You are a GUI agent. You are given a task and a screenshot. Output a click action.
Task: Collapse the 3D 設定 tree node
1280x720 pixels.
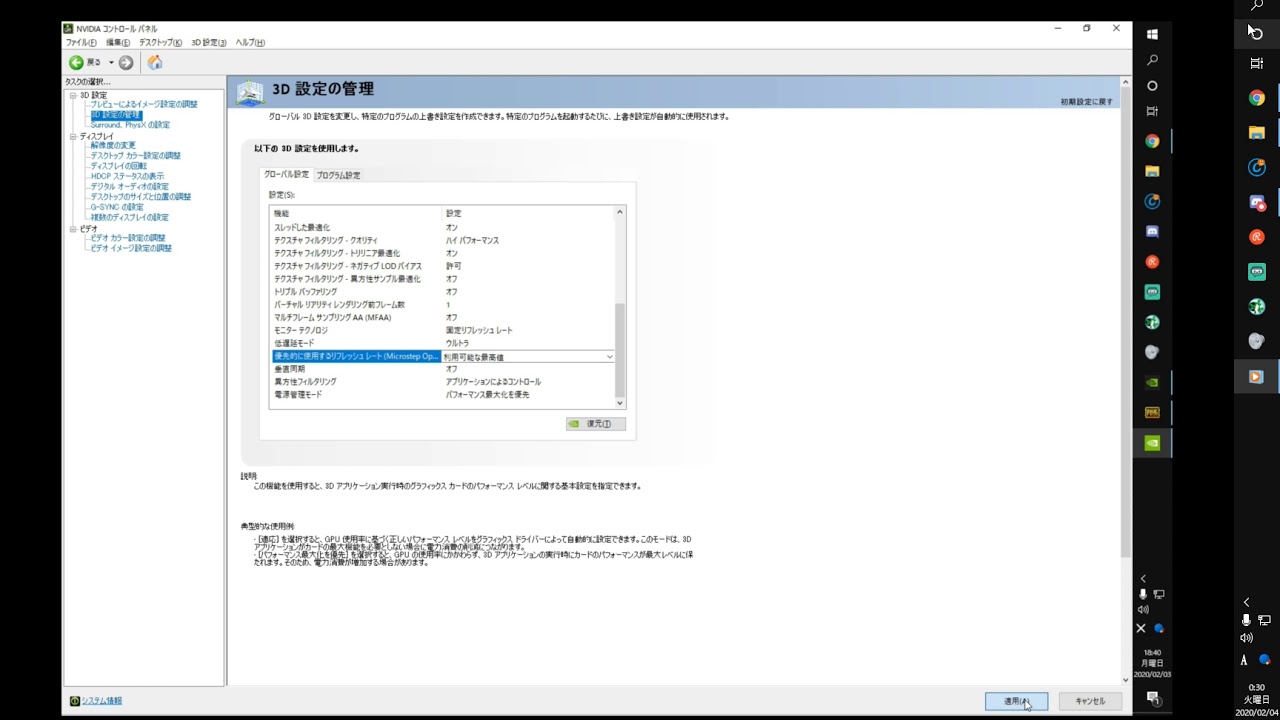click(72, 95)
